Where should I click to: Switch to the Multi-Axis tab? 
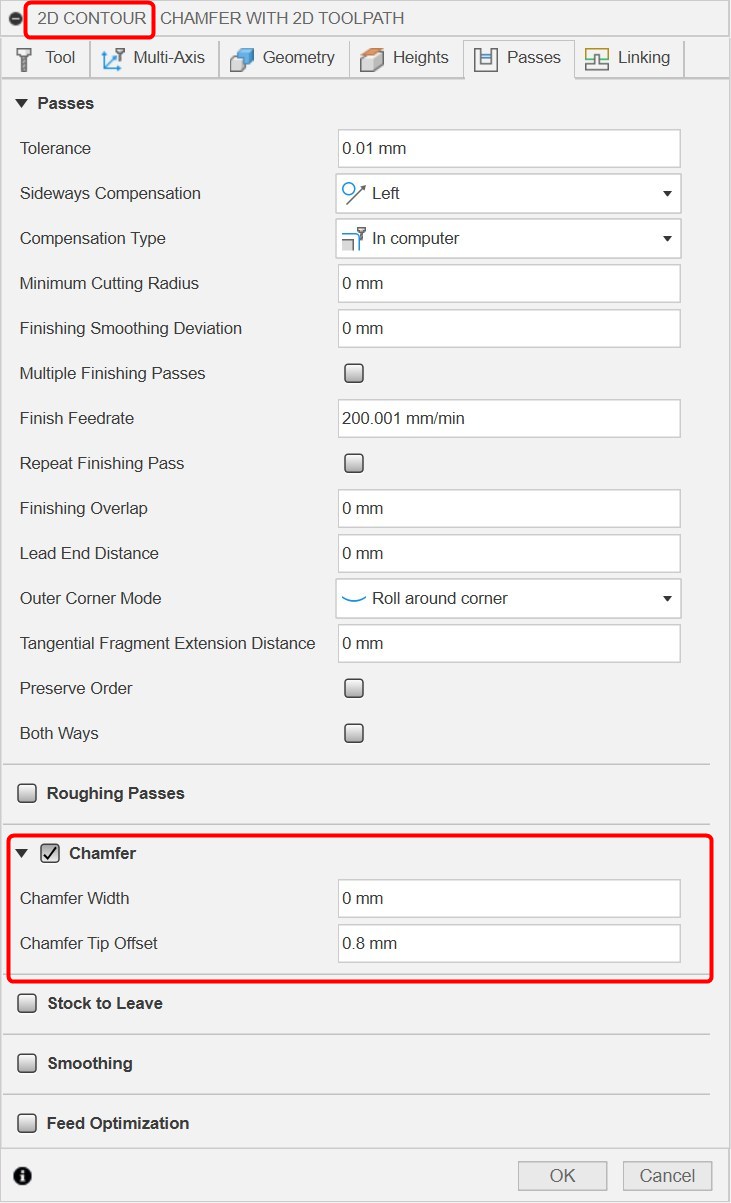click(154, 58)
